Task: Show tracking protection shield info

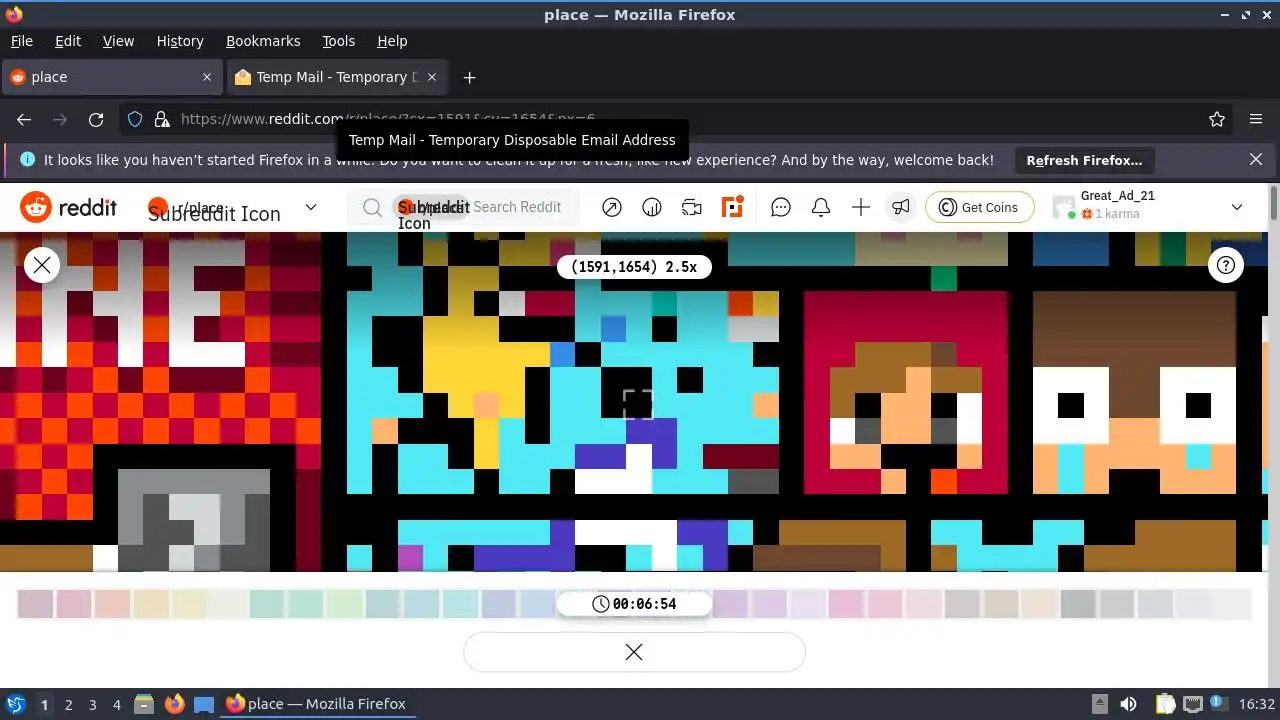Action: click(135, 119)
